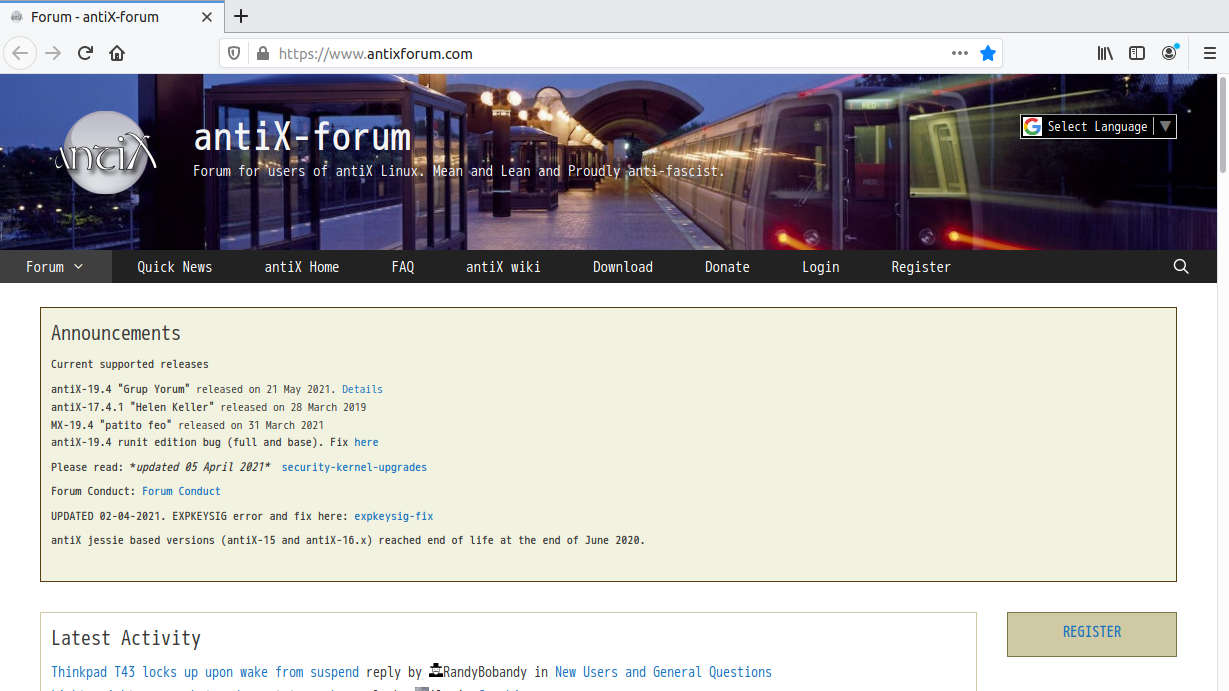
Task: Click the antiX logo image
Action: pyautogui.click(x=105, y=154)
